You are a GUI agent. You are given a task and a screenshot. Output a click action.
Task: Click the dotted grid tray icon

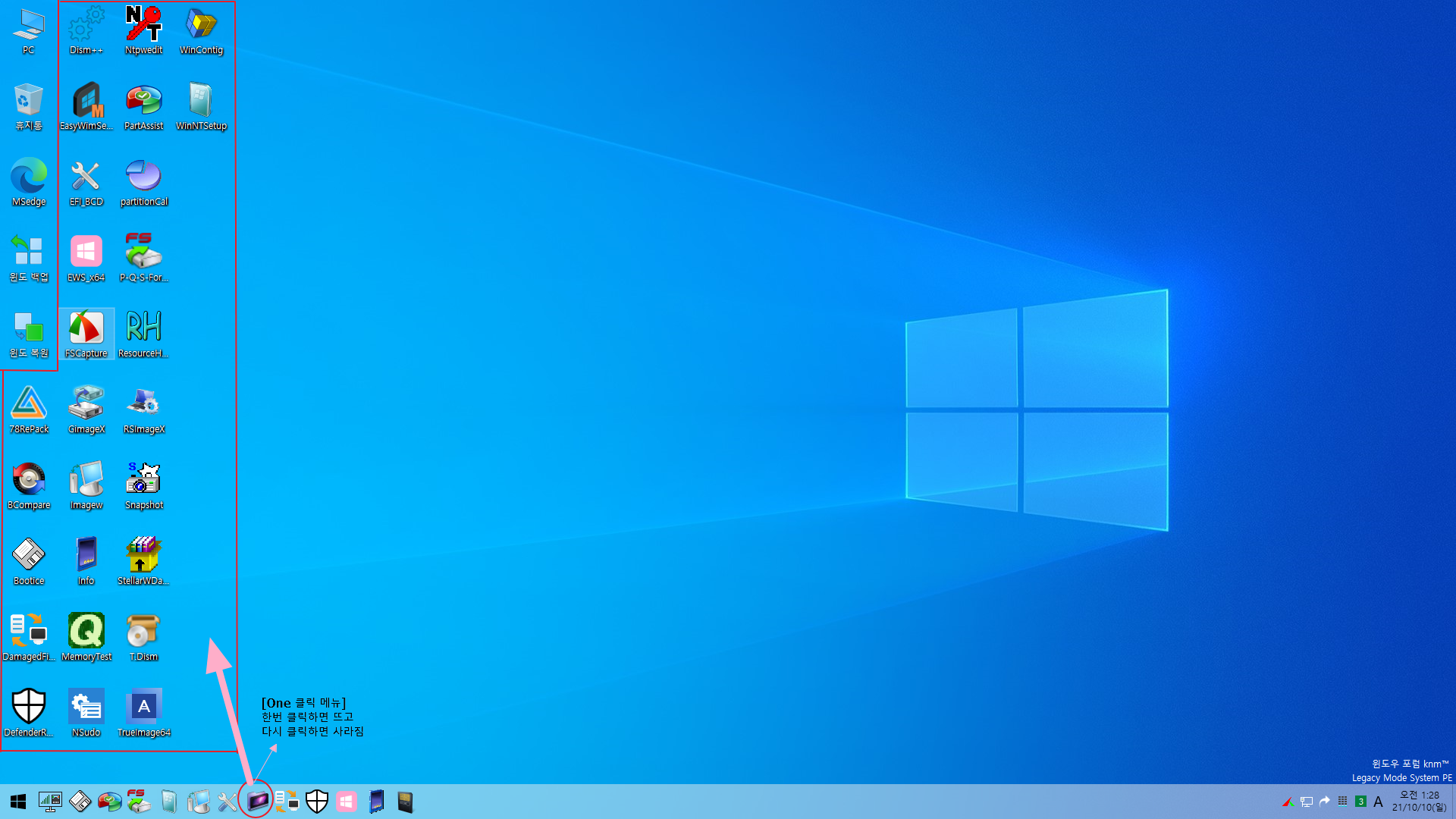pyautogui.click(x=1342, y=801)
